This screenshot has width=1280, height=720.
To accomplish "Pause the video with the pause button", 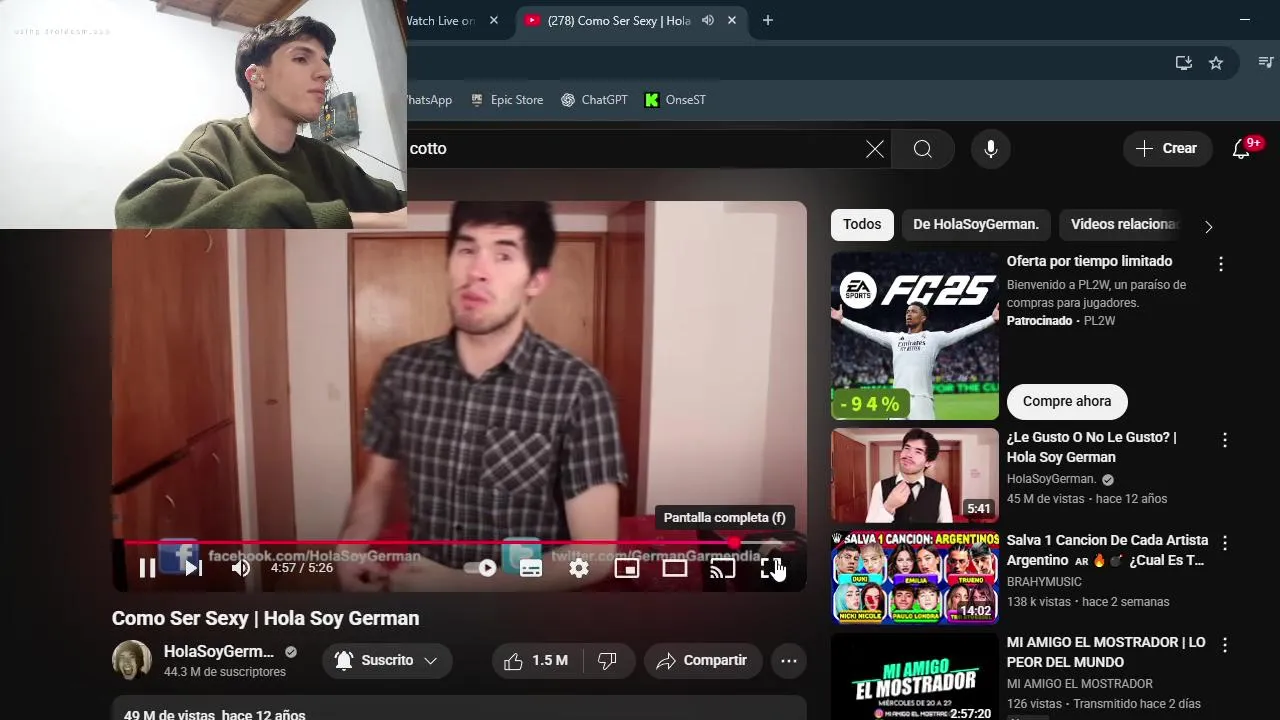I will pyautogui.click(x=147, y=568).
